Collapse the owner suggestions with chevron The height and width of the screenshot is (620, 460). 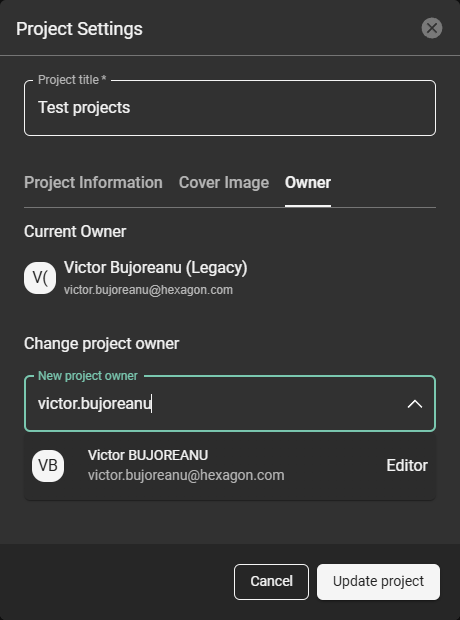pos(415,404)
